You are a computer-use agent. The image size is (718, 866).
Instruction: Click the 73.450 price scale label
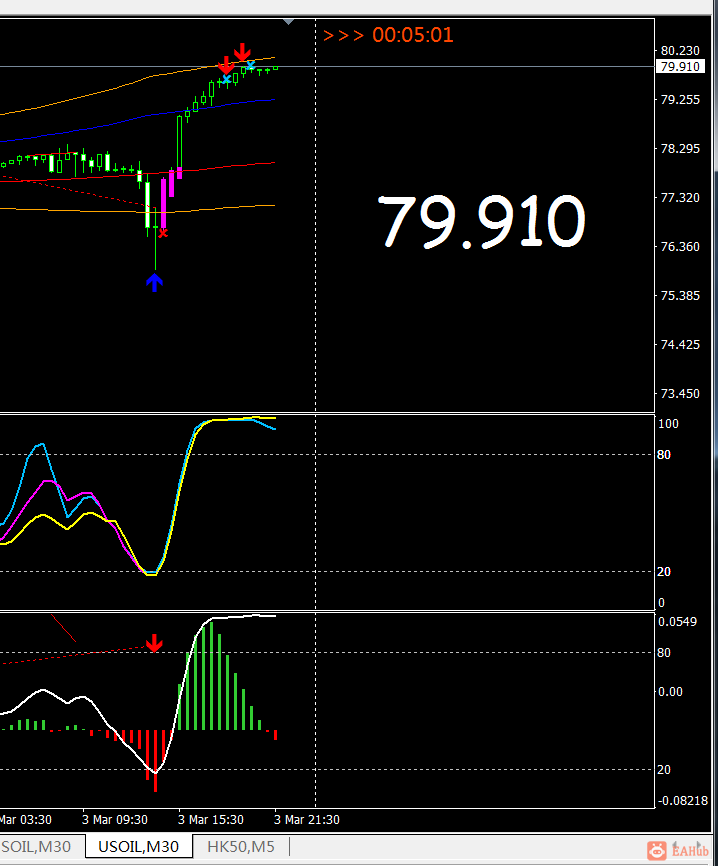coord(680,394)
